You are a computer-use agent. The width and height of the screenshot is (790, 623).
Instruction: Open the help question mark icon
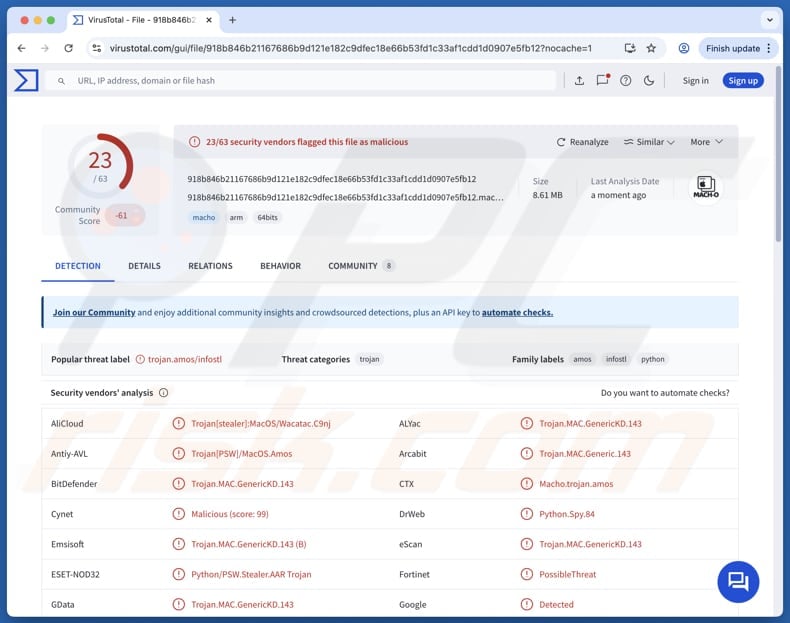click(626, 81)
